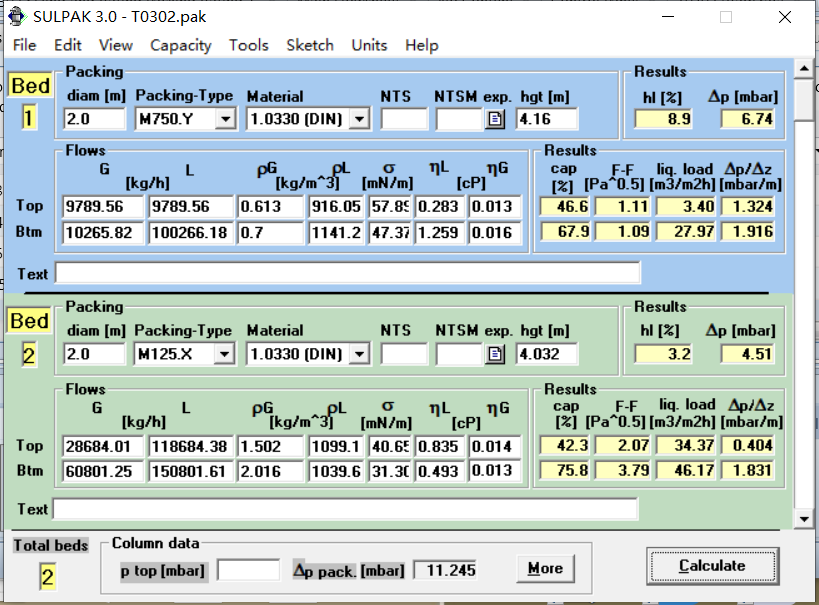Click Bed 2 Btm cap result 75.8
819x605 pixels.
point(565,470)
